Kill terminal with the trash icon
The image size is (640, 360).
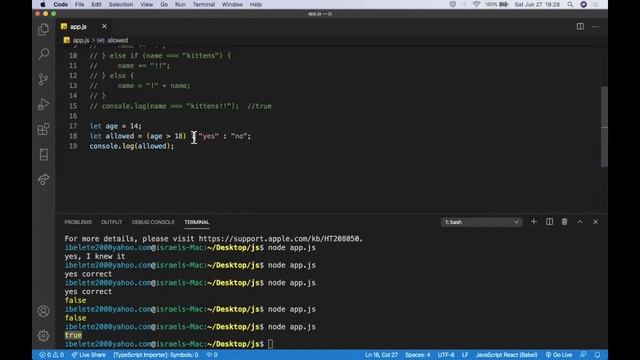pyautogui.click(x=564, y=222)
